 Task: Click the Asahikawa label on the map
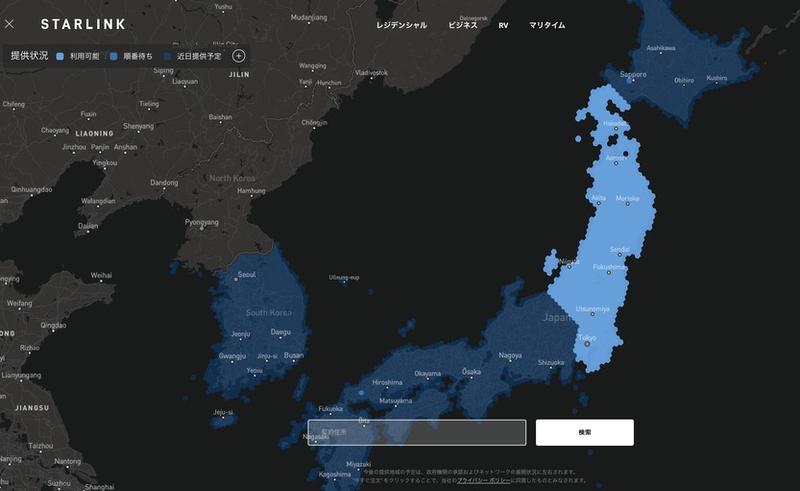(x=661, y=48)
